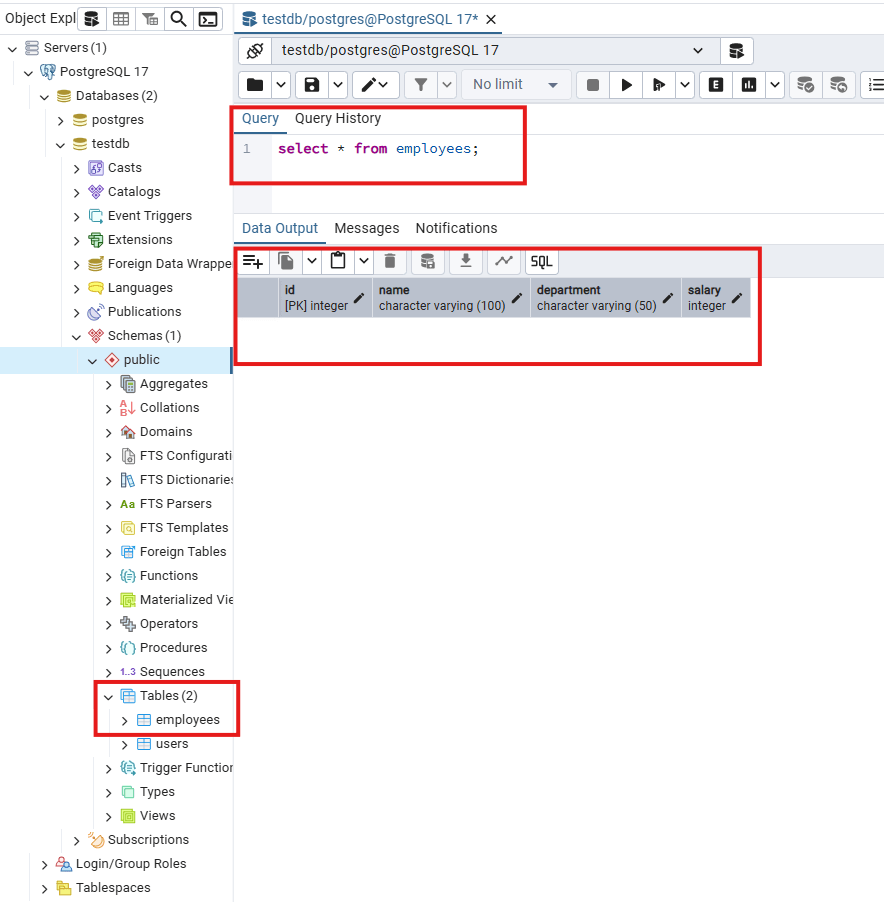This screenshot has height=902, width=884.
Task: Open Graph Visualiser line chart icon
Action: [504, 262]
